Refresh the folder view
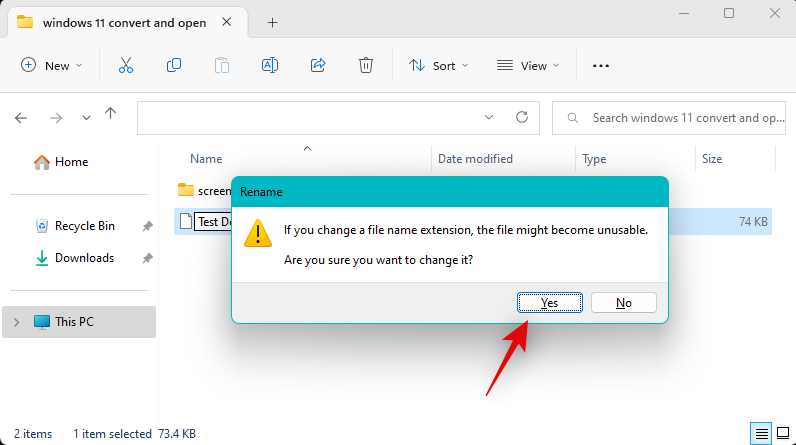 click(522, 118)
